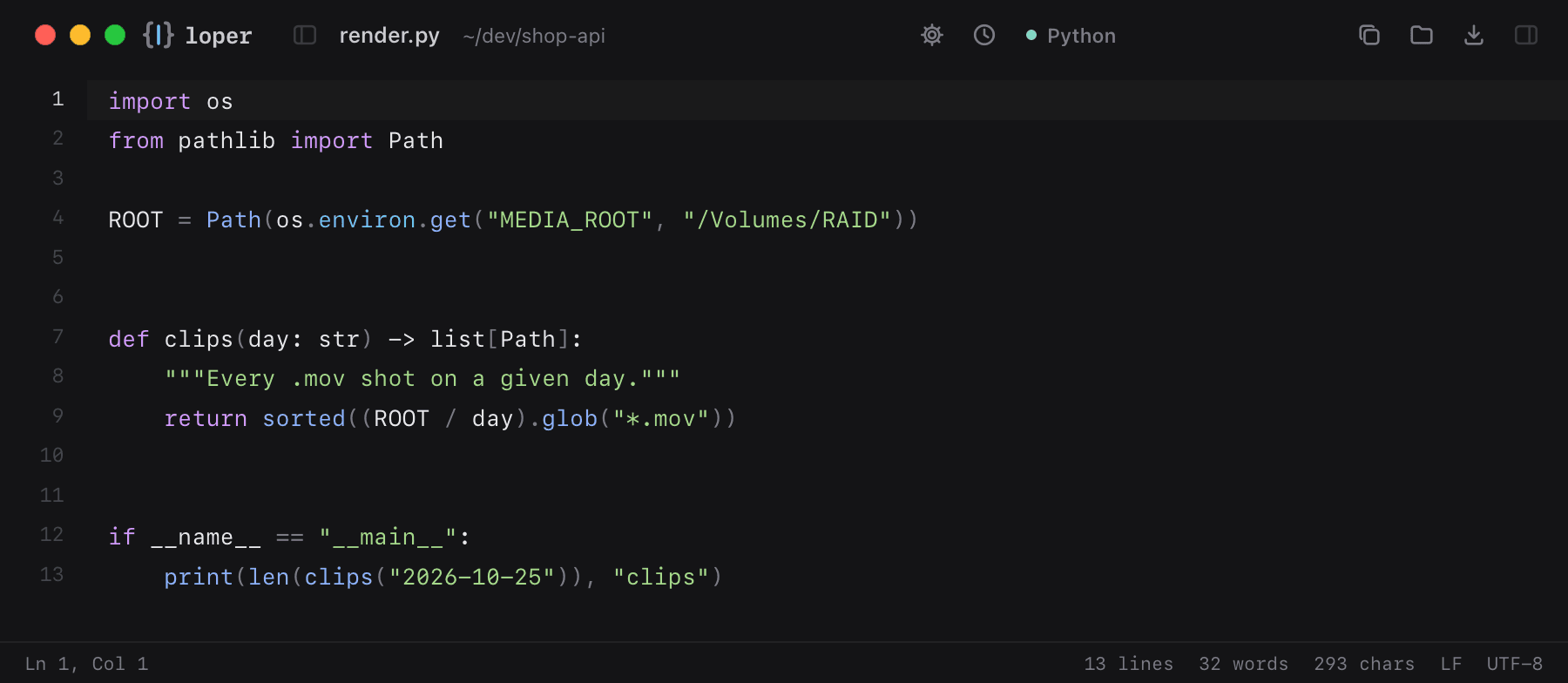Image resolution: width=1568 pixels, height=683 pixels.
Task: Open the Python language selector
Action: tap(1071, 36)
